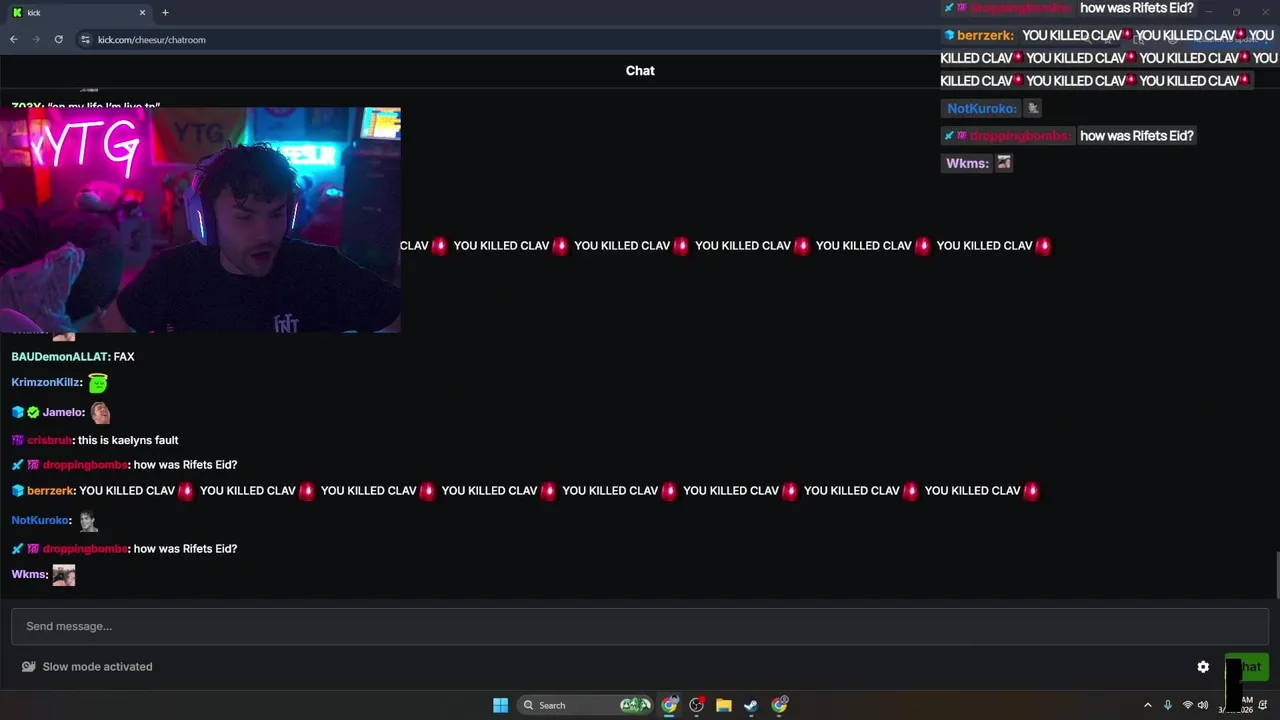Click Wkms name in top-right overlay

tap(966, 163)
